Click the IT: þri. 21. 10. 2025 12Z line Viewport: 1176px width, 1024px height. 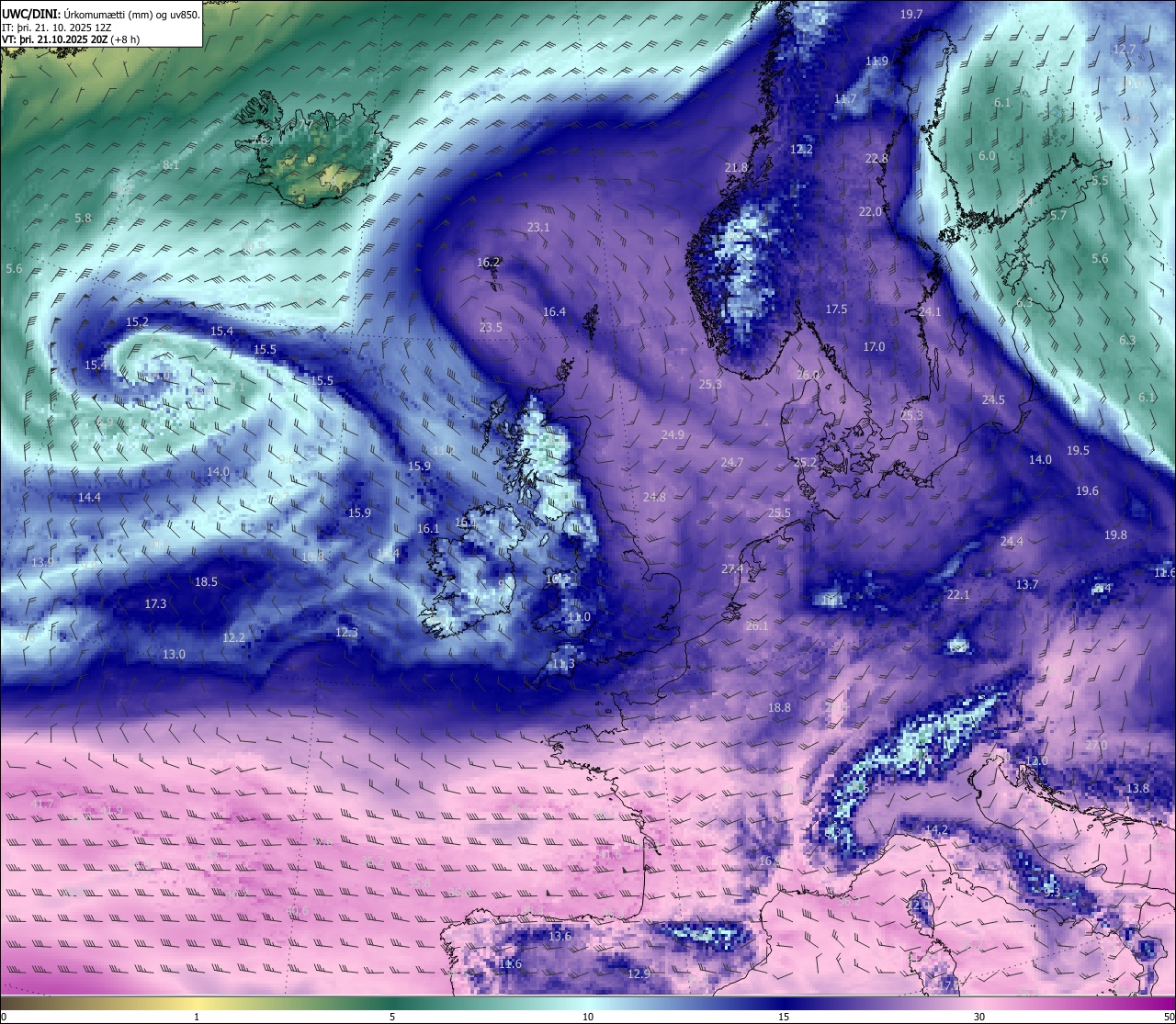(x=57, y=27)
